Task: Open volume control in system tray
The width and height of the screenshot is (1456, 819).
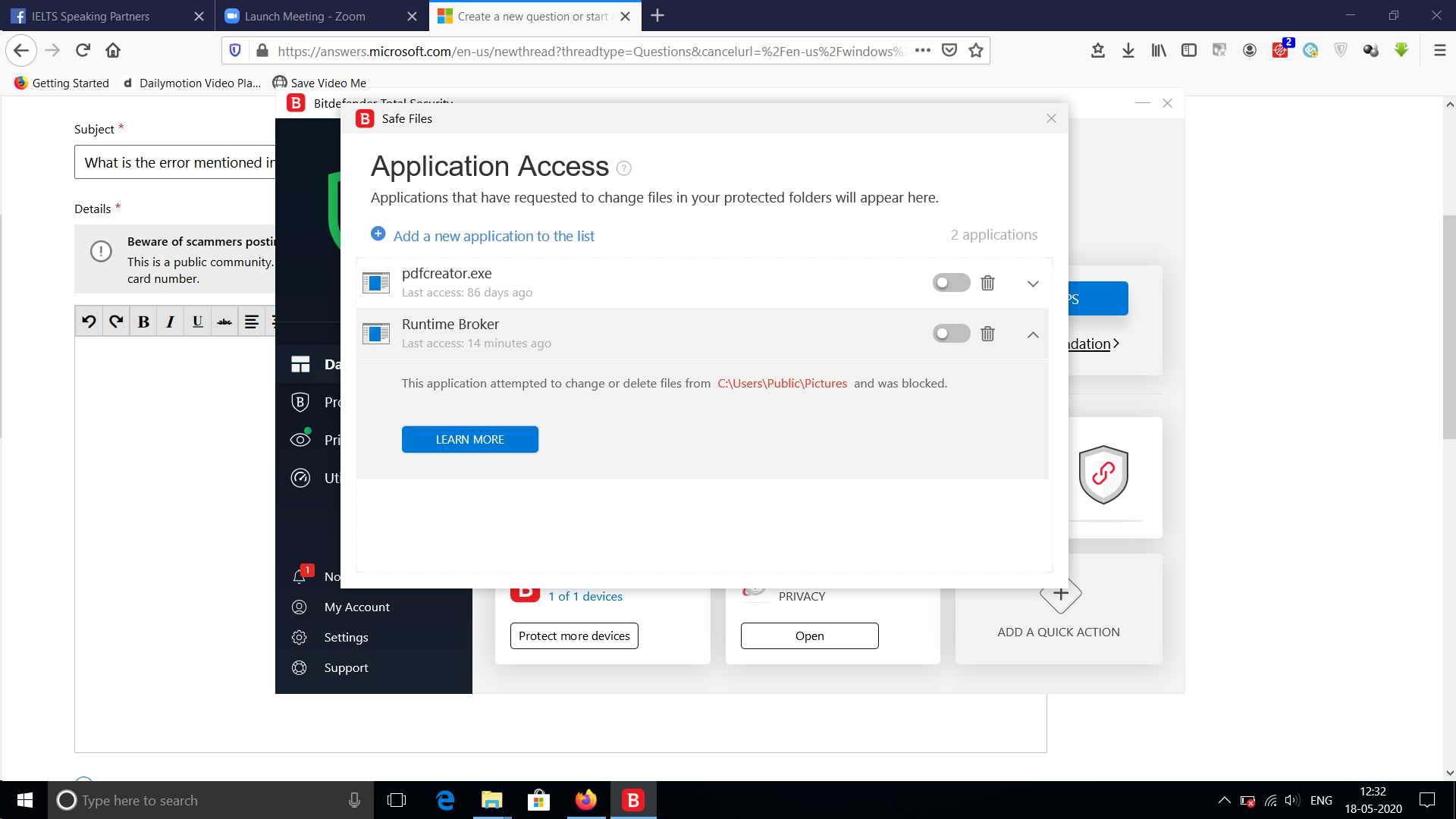Action: click(x=1293, y=800)
